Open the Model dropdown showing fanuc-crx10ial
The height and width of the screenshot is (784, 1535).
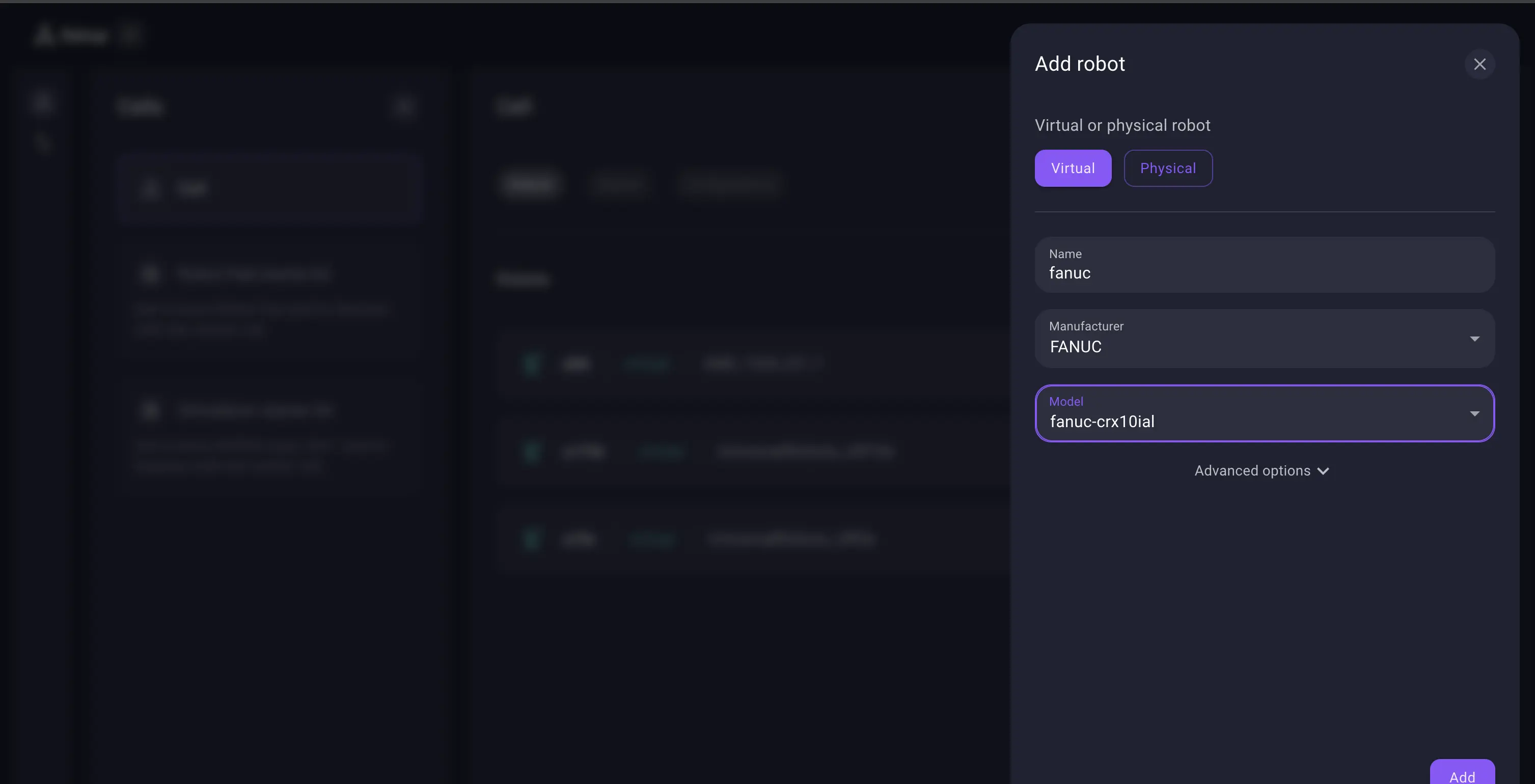click(1265, 413)
